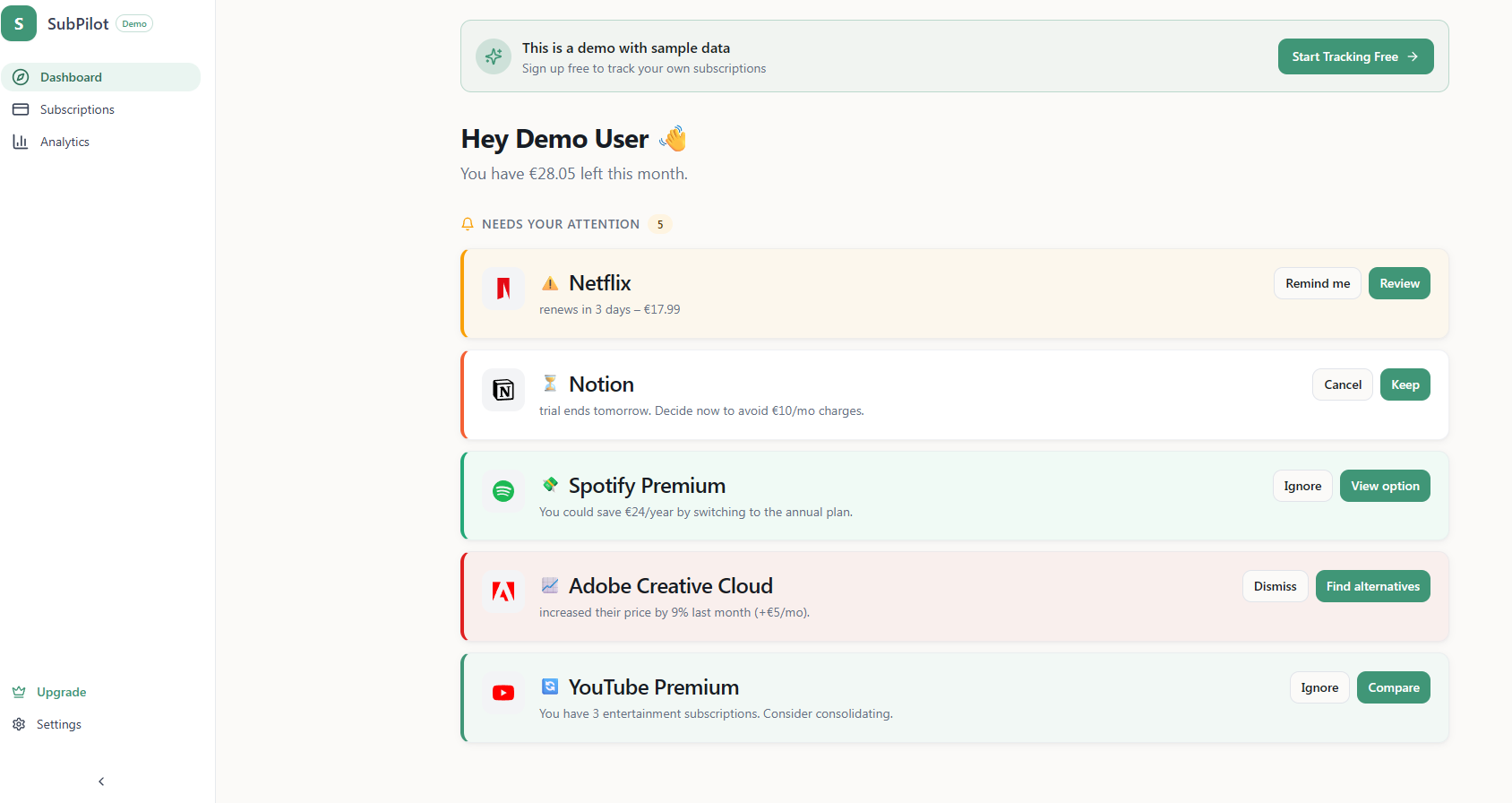1512x803 pixels.
Task: Open the Subscriptions menu item
Action: pyautogui.click(x=101, y=109)
